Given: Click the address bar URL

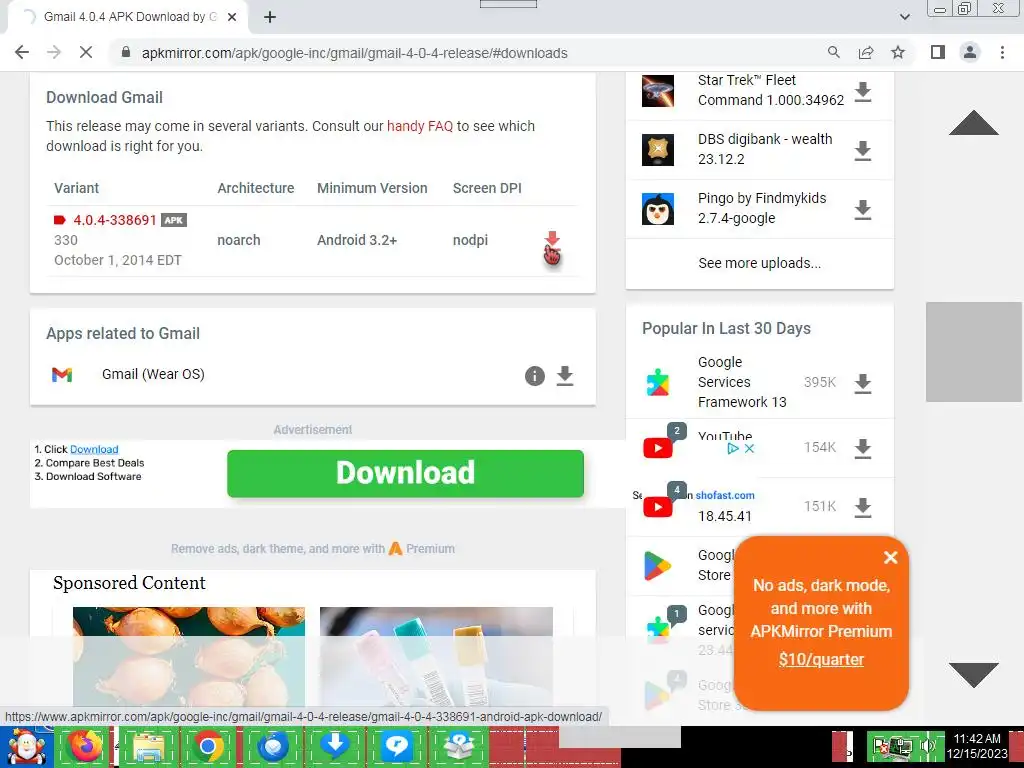Looking at the screenshot, I should [355, 53].
